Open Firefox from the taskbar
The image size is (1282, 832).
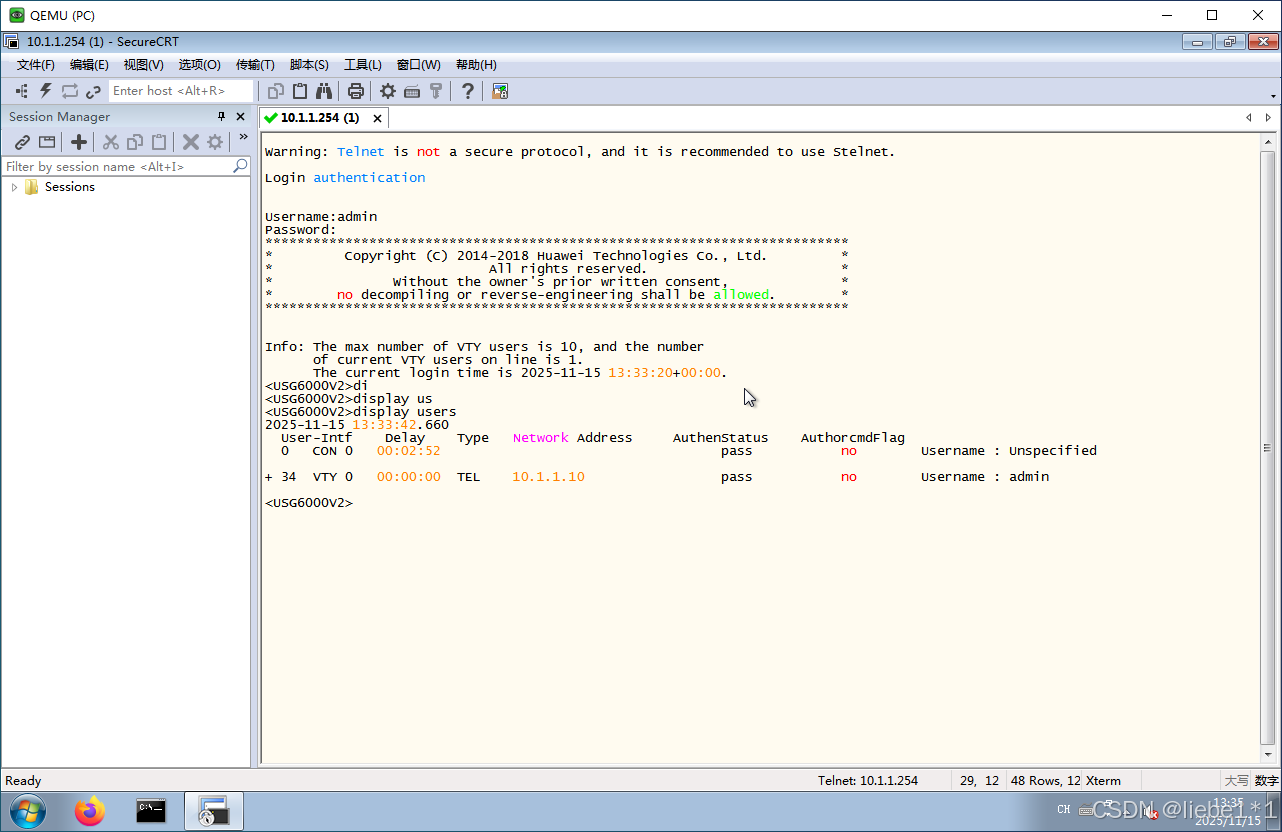(90, 811)
